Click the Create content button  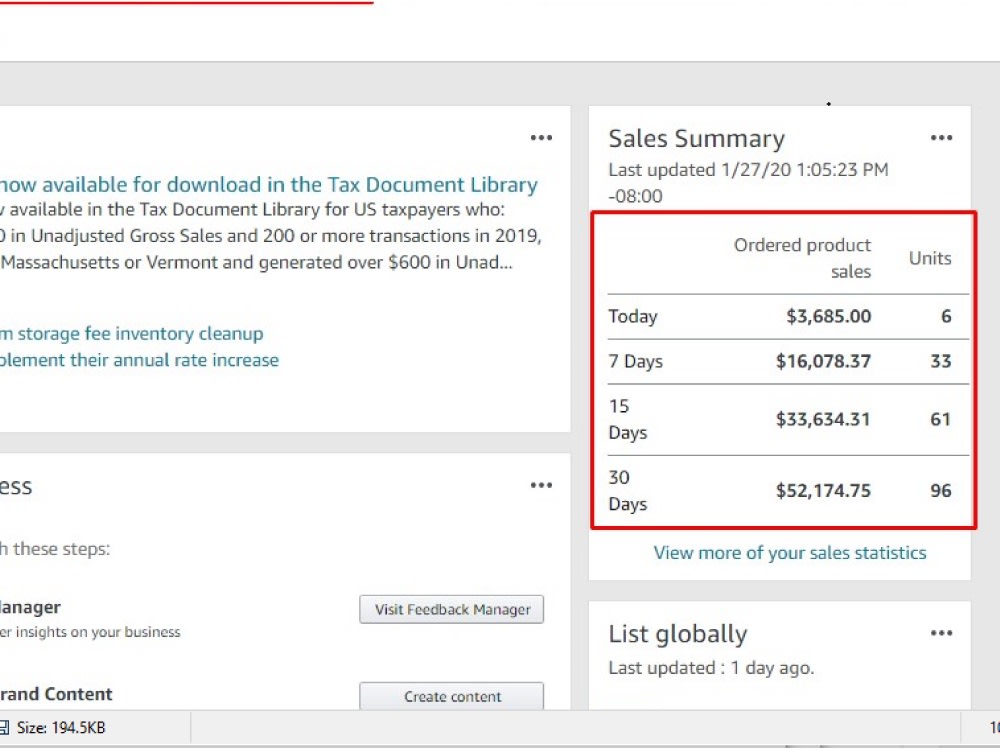[452, 696]
